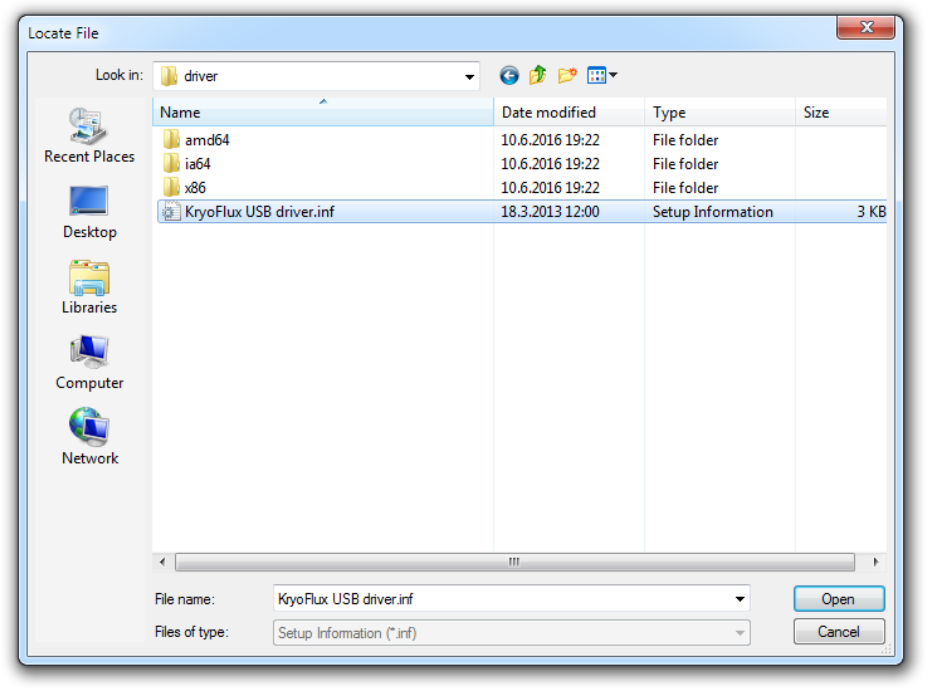
Task: Select the amd64 folder icon
Action: click(x=171, y=140)
